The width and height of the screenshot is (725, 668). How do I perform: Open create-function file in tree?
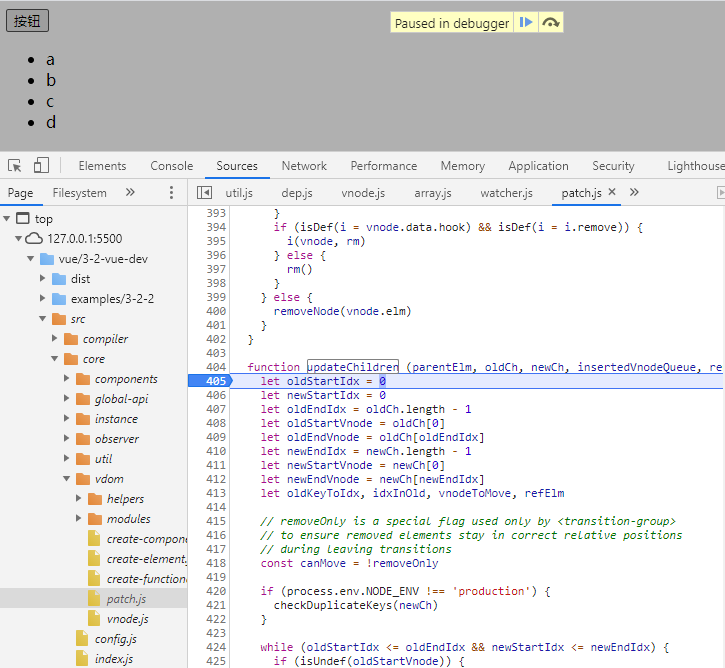[x=147, y=579]
